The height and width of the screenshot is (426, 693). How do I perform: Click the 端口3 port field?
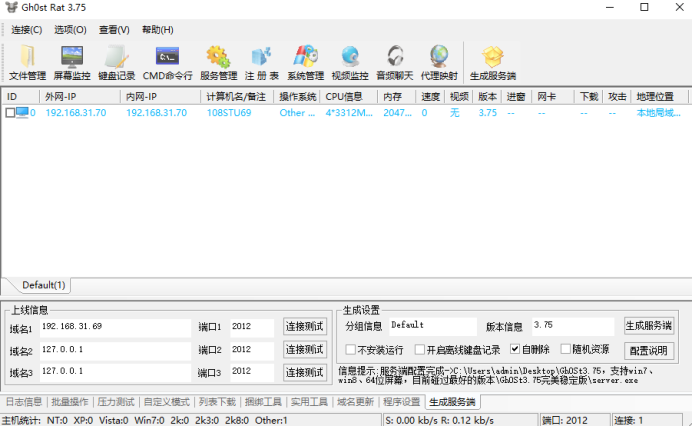252,373
